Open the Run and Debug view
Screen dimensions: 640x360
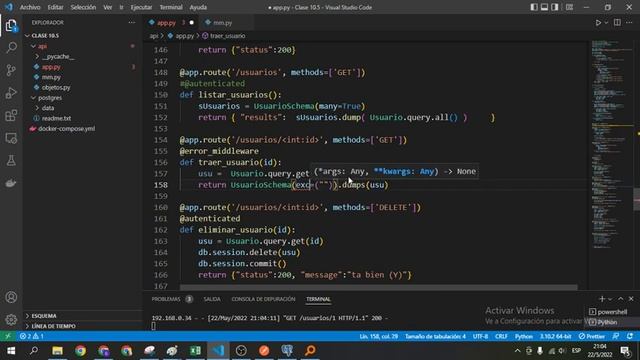[11, 93]
